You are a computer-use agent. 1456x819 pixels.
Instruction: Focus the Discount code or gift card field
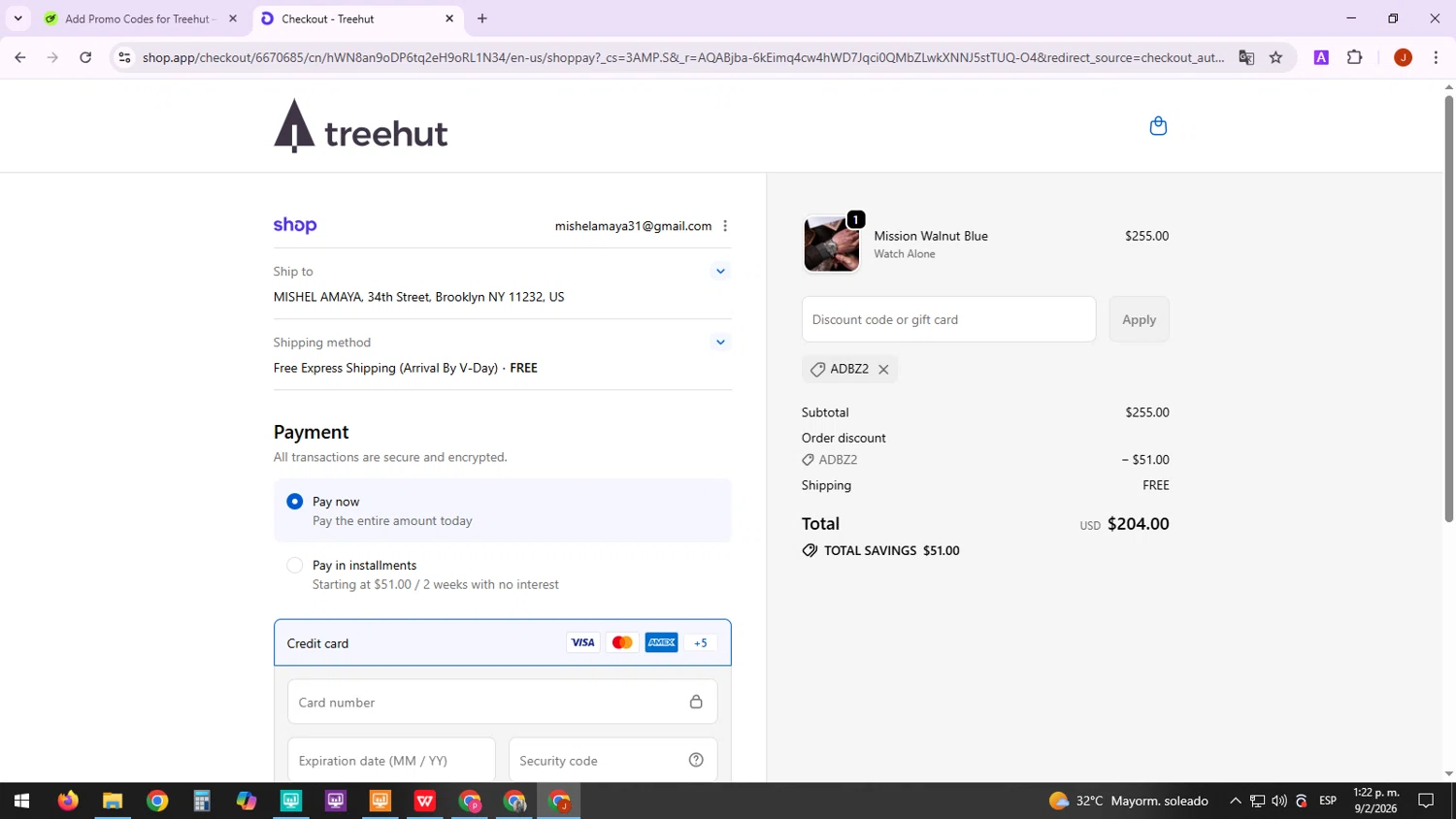pyautogui.click(x=948, y=319)
